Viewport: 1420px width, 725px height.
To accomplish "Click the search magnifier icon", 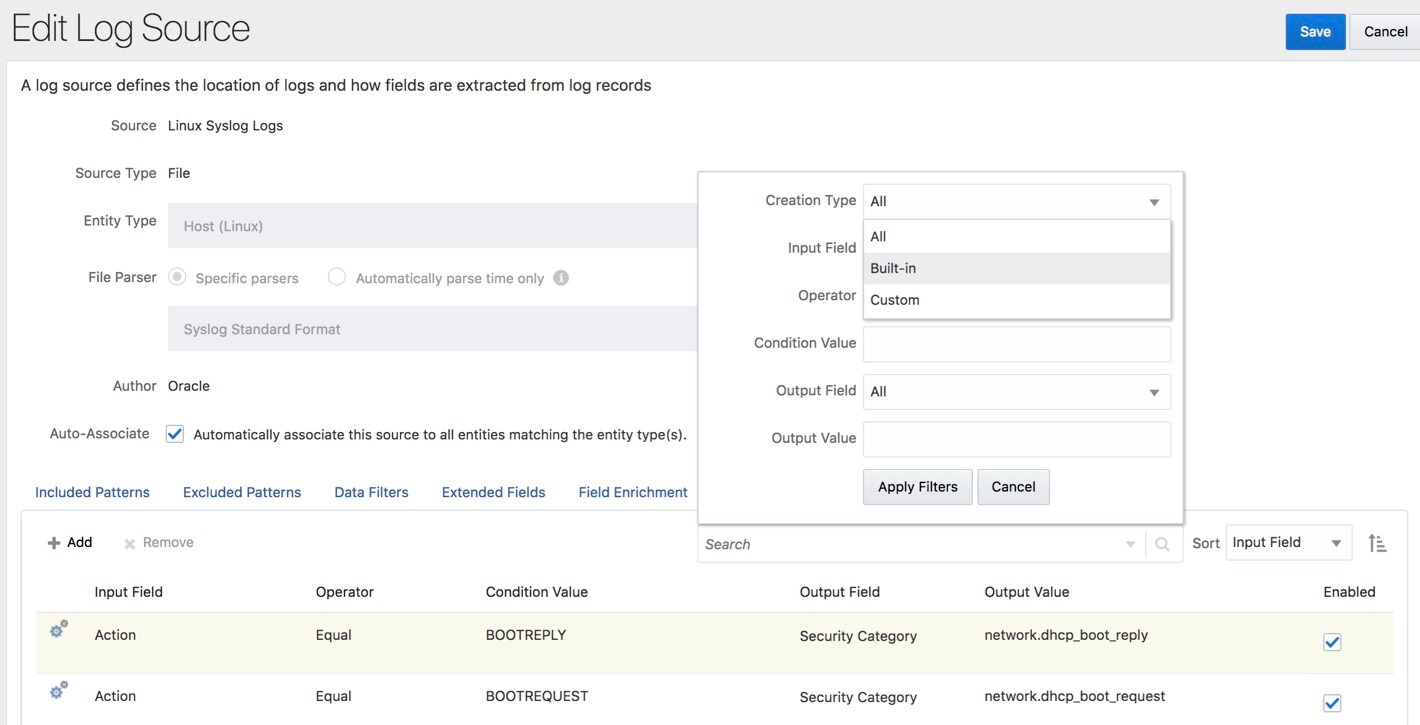I will click(1162, 544).
